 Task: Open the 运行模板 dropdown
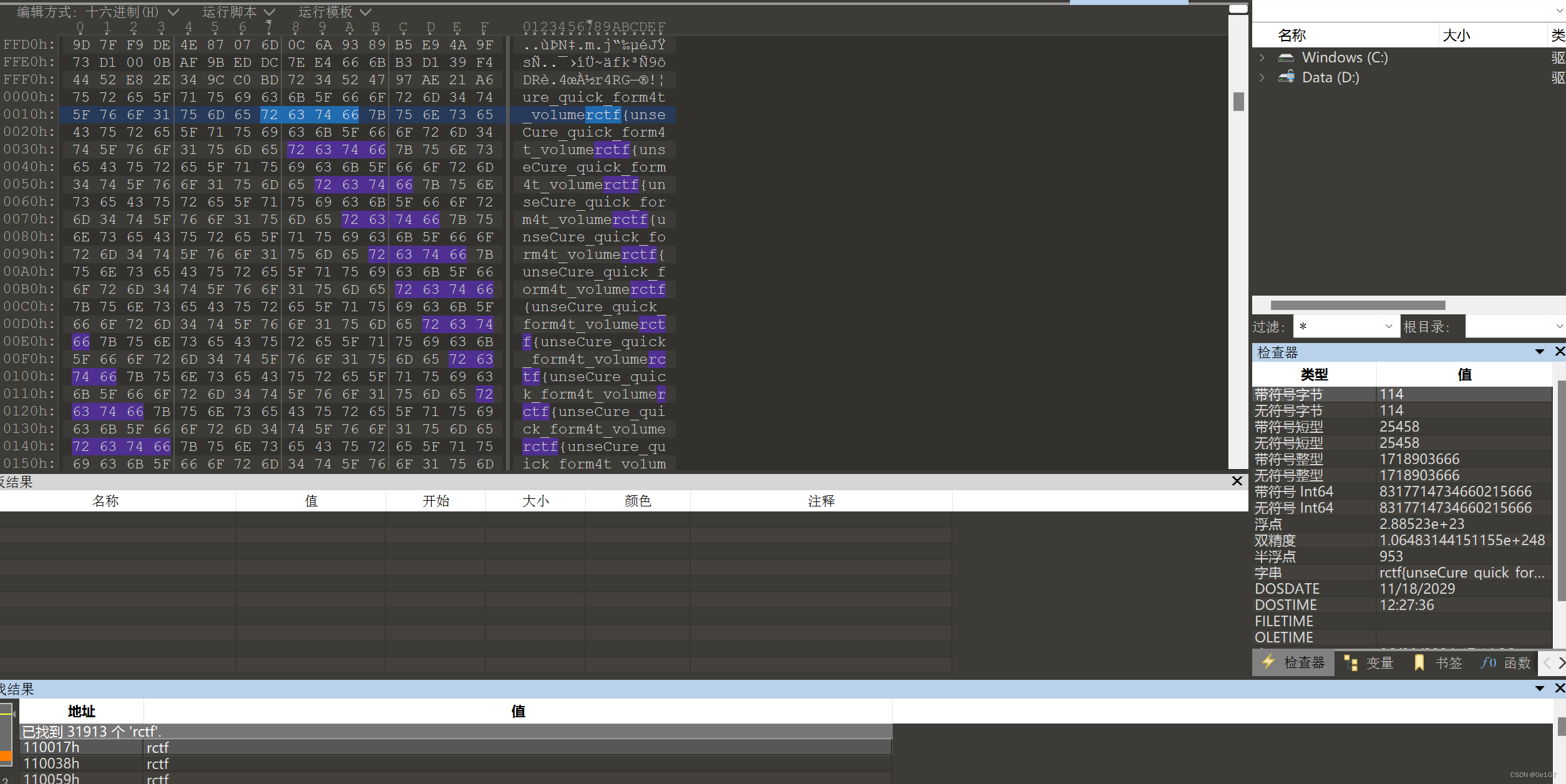pyautogui.click(x=366, y=11)
